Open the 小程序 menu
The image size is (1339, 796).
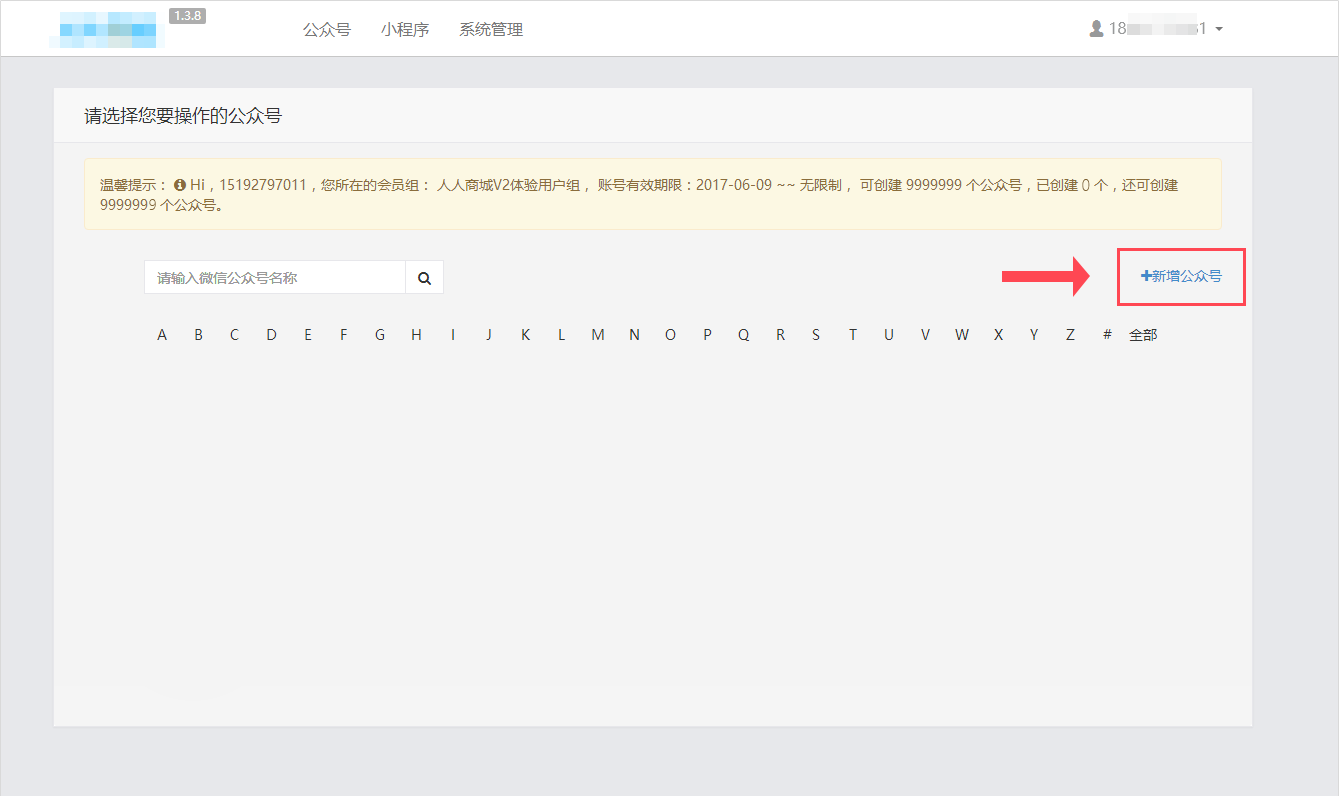tap(405, 30)
